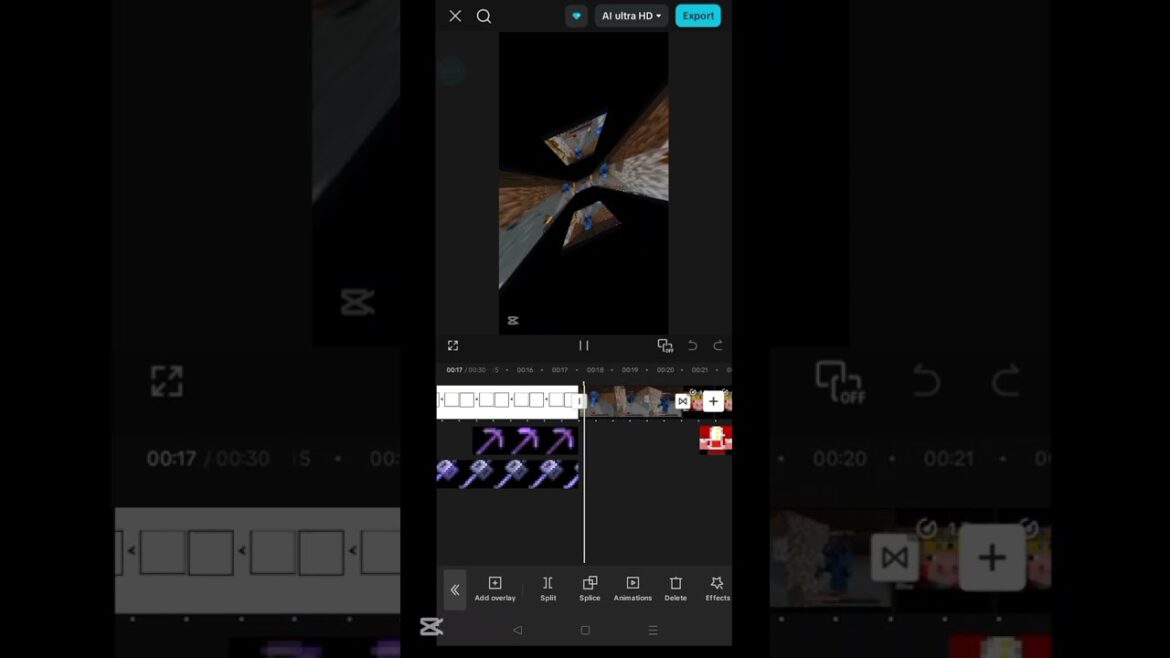
Task: Pause the video playback
Action: pyautogui.click(x=584, y=345)
